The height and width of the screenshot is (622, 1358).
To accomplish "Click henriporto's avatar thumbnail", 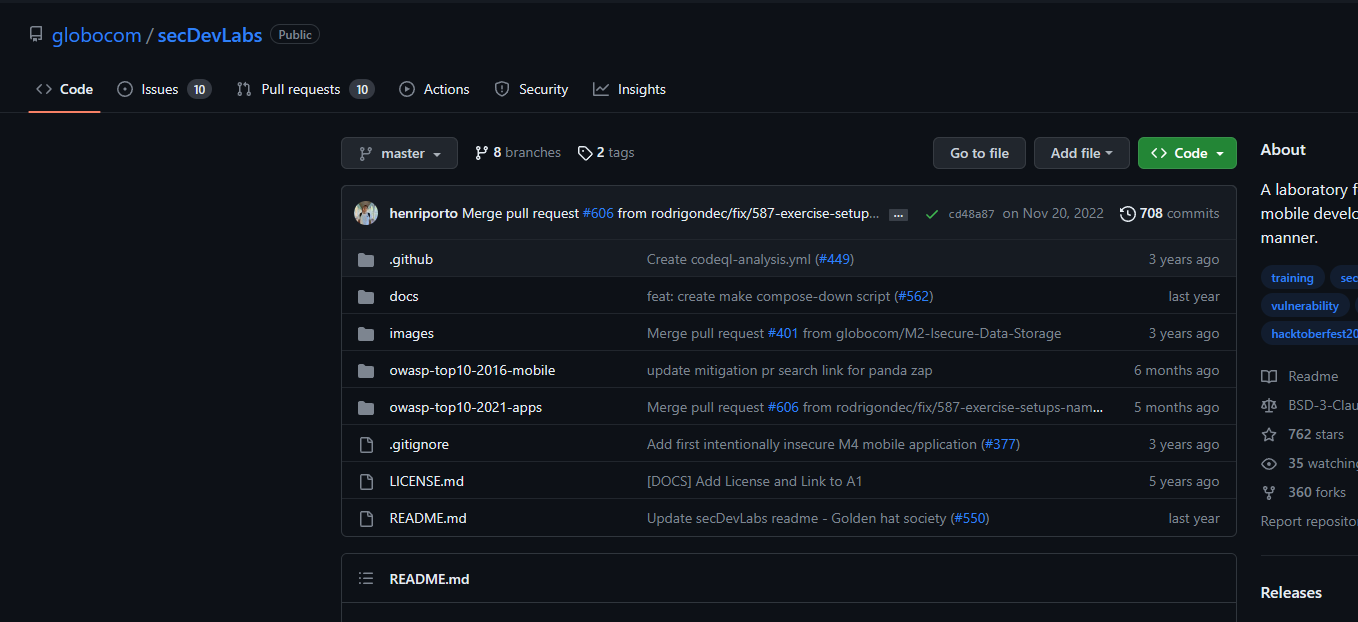I will (366, 213).
